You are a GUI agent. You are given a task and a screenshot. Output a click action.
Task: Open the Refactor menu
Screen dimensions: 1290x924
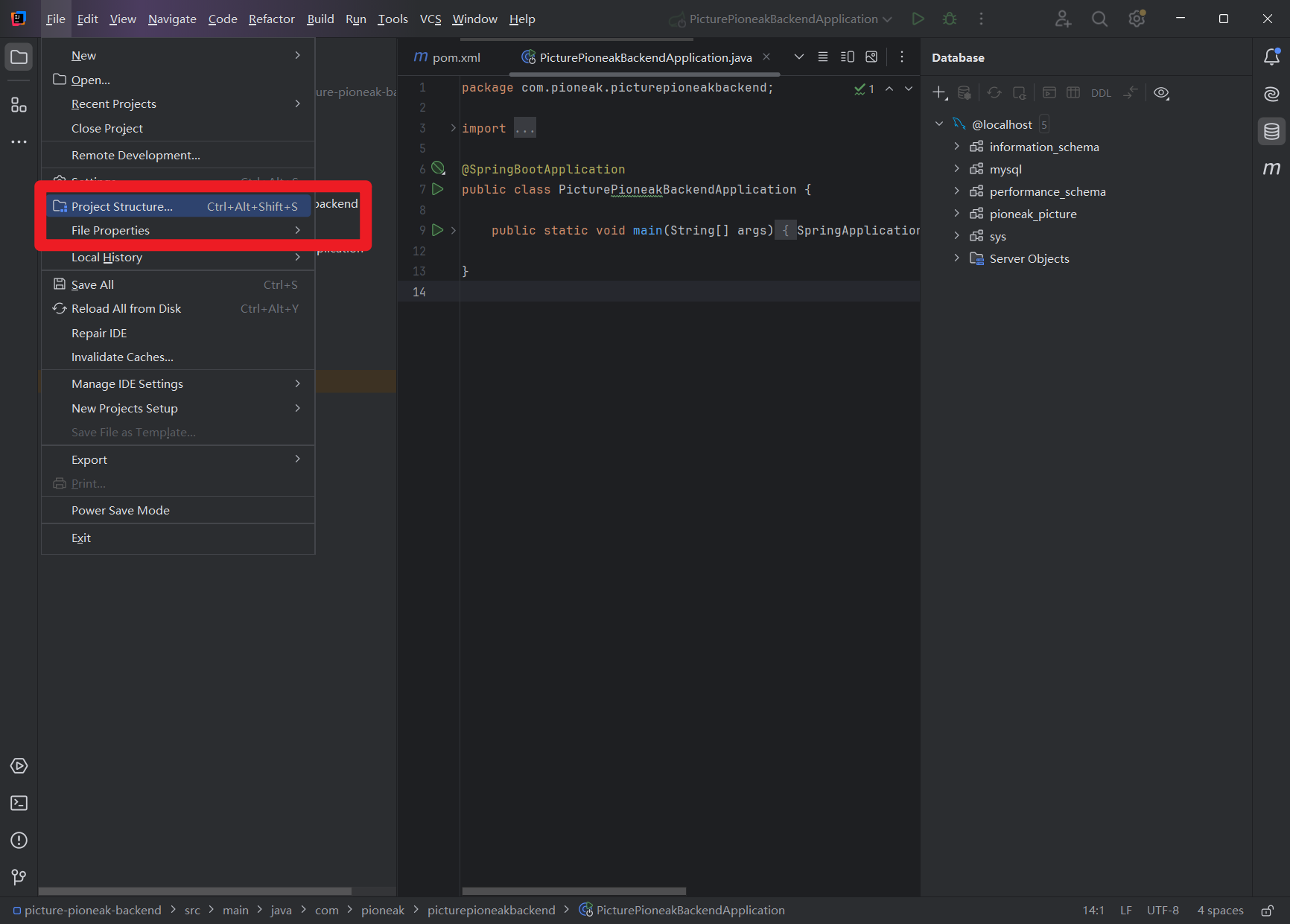[x=272, y=19]
